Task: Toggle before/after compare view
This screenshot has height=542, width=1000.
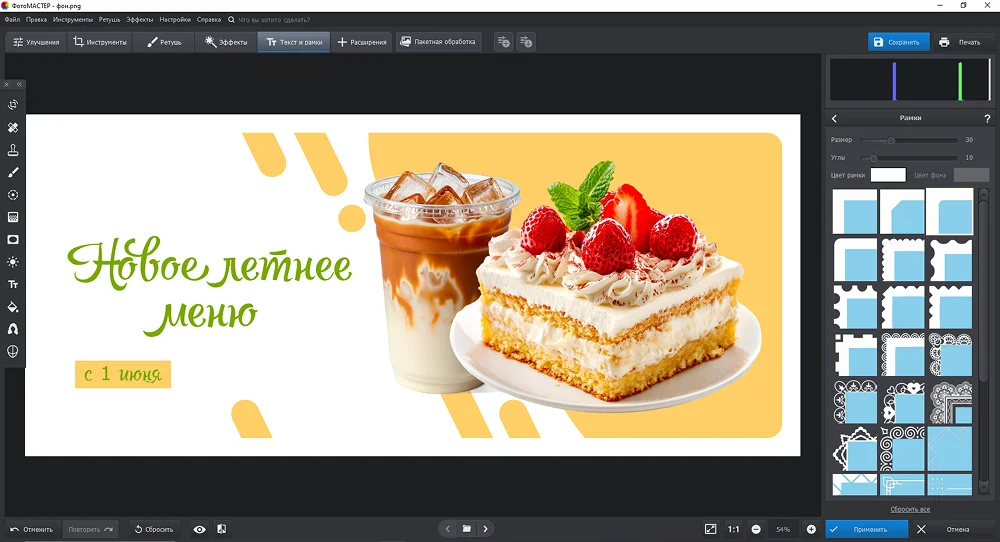Action: point(221,529)
